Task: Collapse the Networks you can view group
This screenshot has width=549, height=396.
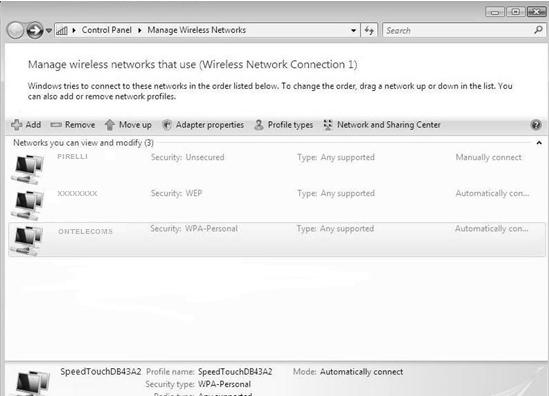Action: [x=539, y=143]
